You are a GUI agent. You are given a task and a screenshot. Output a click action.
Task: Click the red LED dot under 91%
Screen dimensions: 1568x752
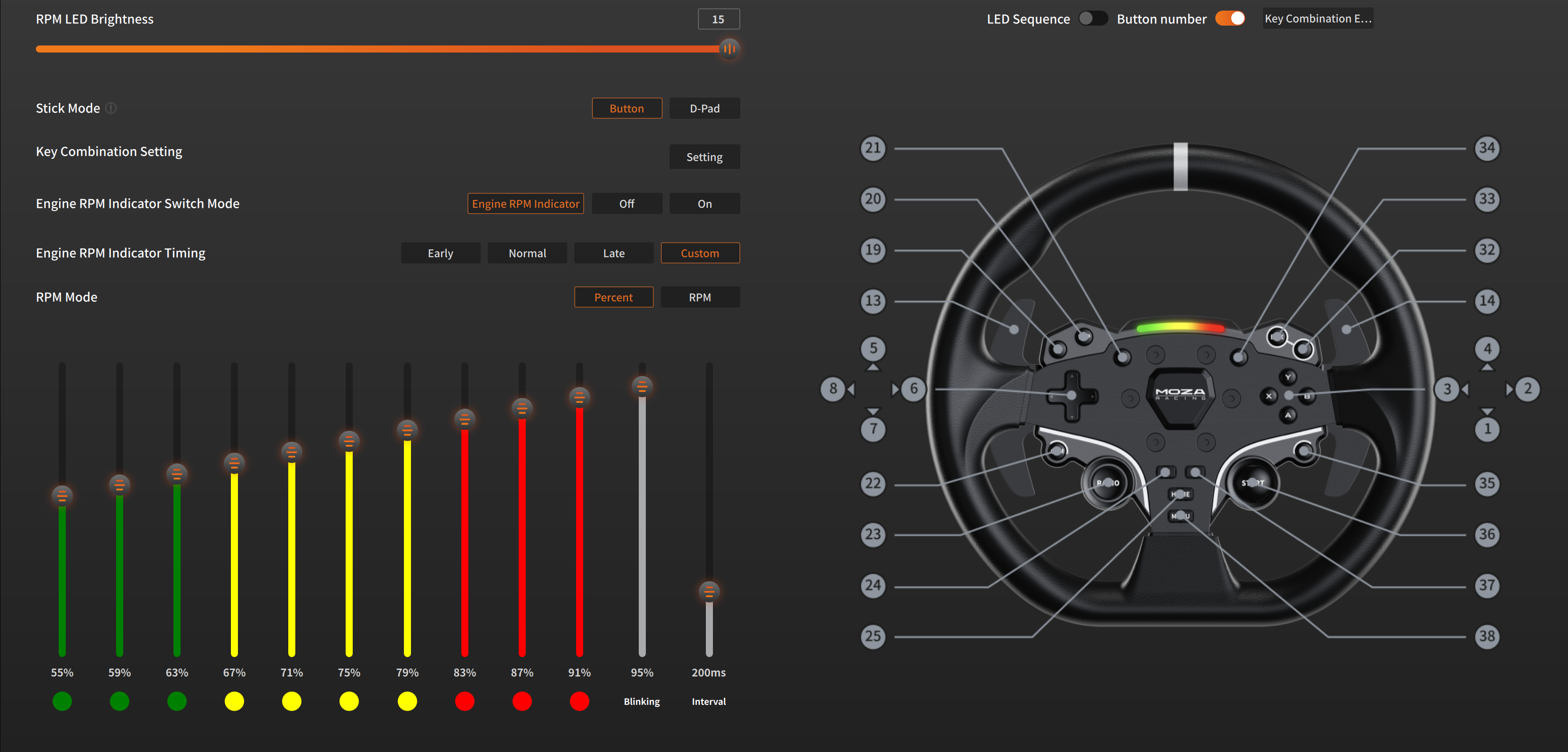point(580,702)
